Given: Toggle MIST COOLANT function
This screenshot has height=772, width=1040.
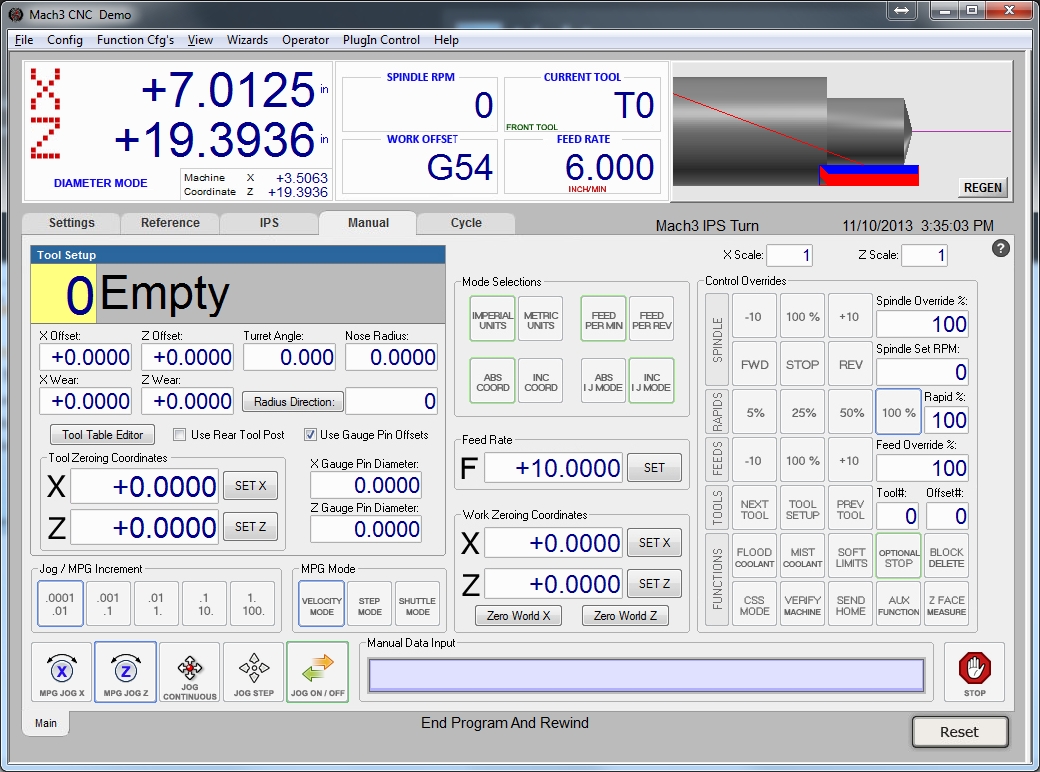Looking at the screenshot, I should point(803,557).
